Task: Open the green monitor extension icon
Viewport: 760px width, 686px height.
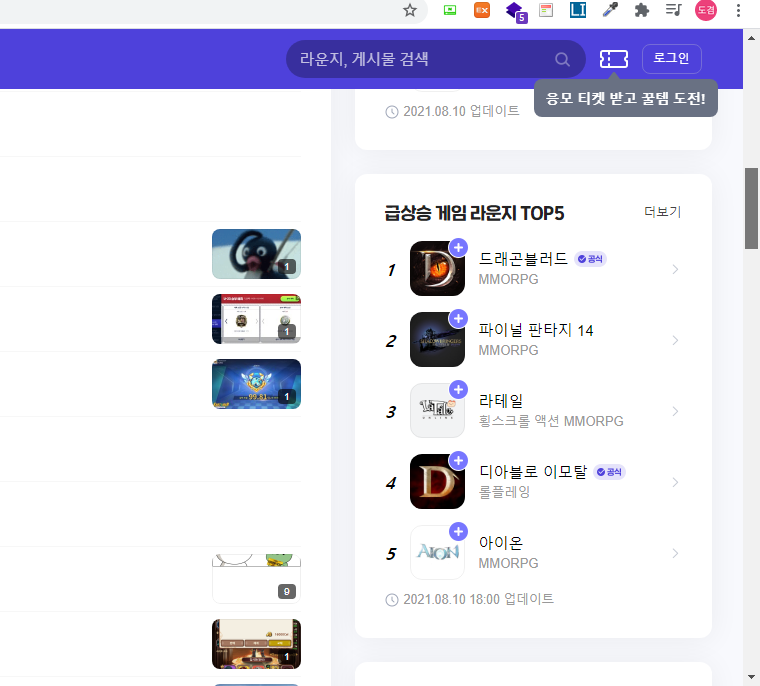Action: 450,10
